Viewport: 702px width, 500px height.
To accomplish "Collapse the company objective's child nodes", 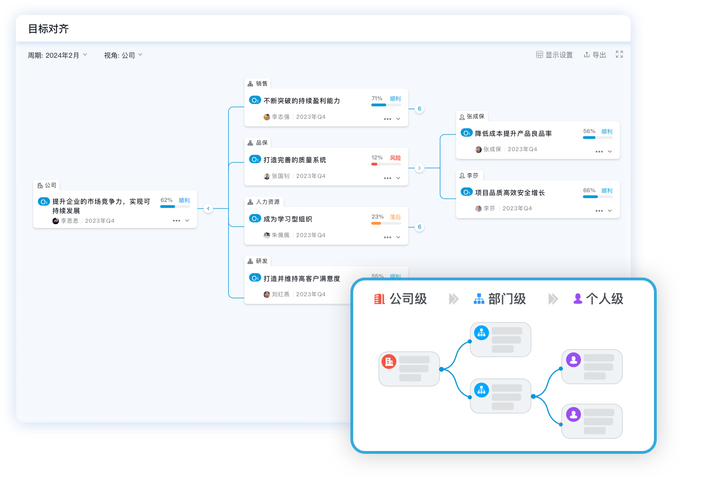I will coord(208,209).
